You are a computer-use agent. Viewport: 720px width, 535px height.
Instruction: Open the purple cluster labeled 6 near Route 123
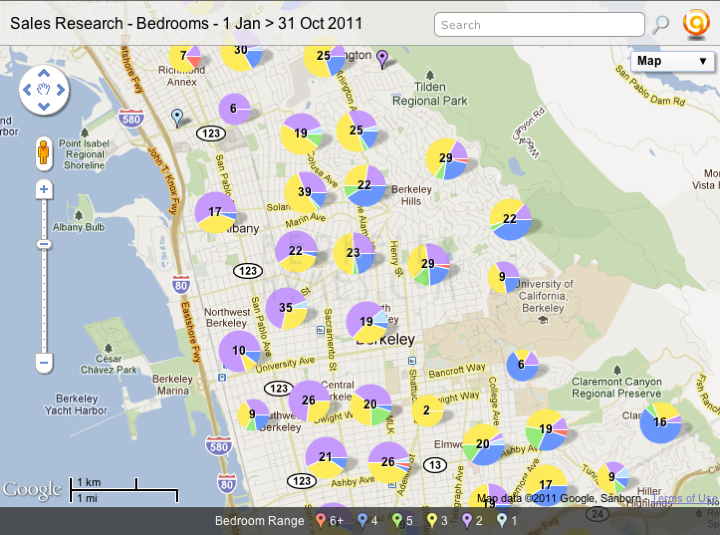[x=234, y=109]
